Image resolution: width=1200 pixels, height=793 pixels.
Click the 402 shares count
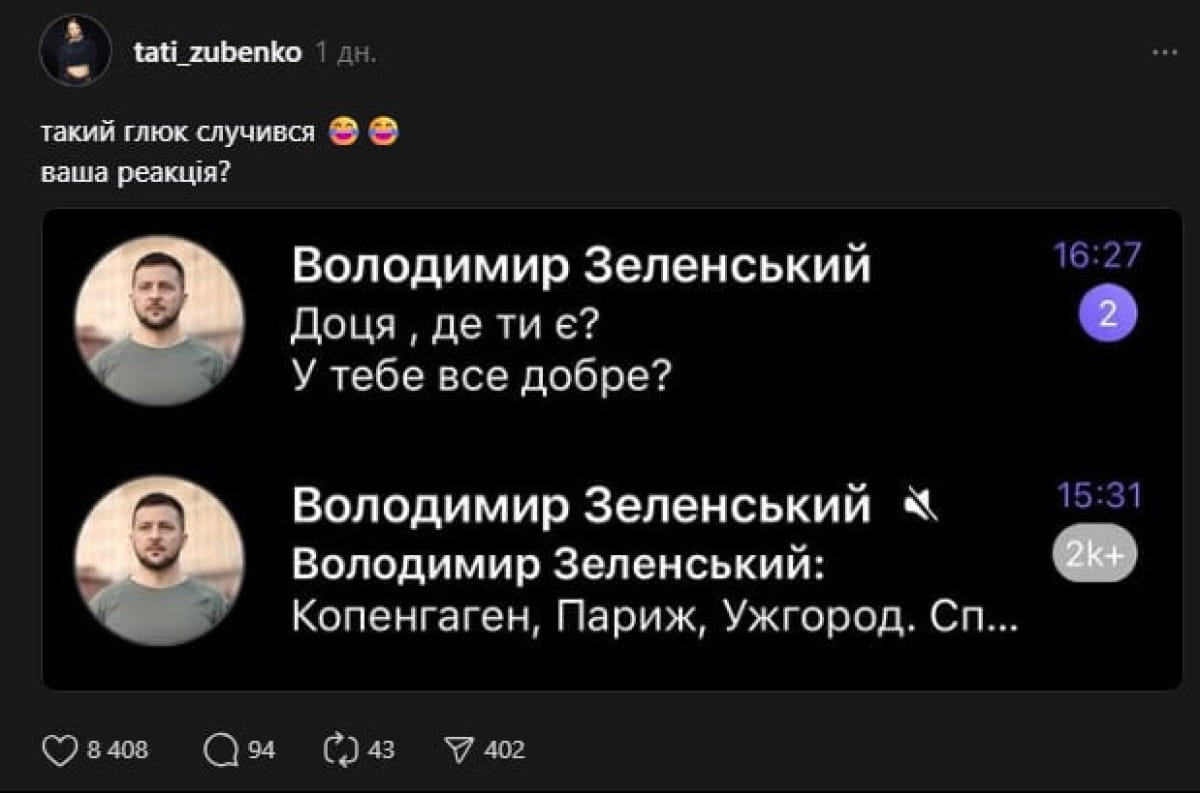[504, 750]
